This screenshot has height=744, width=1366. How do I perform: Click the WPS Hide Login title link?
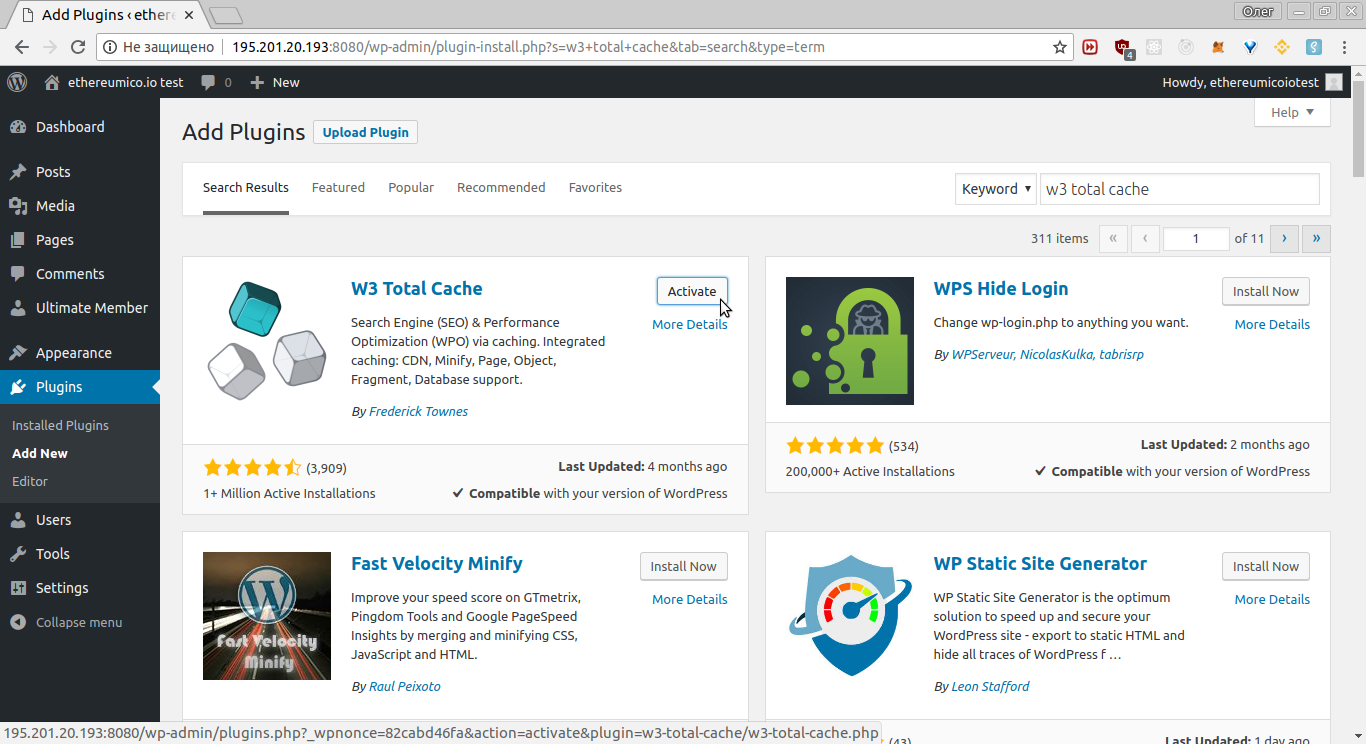click(x=1001, y=288)
